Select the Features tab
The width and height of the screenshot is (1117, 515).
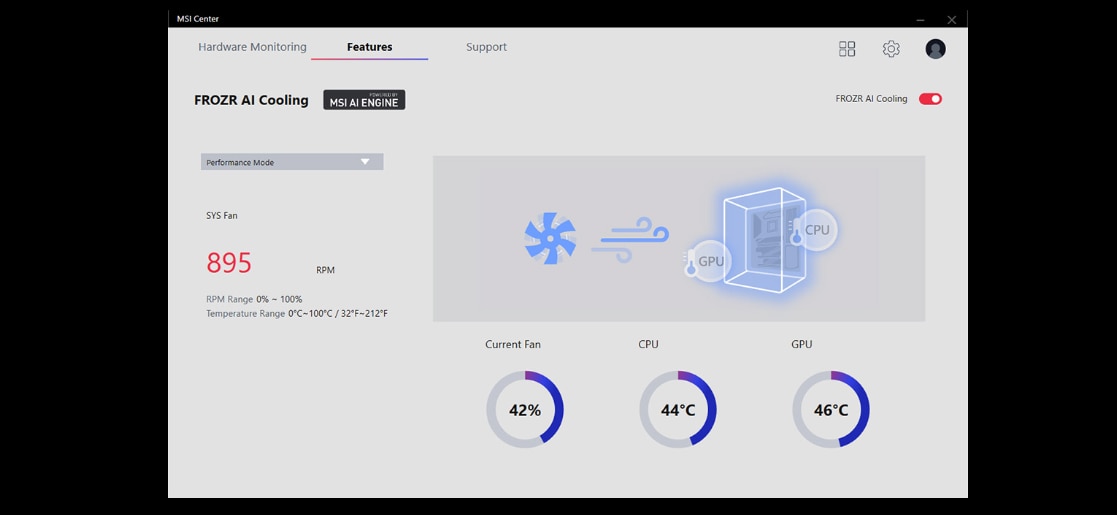(369, 47)
